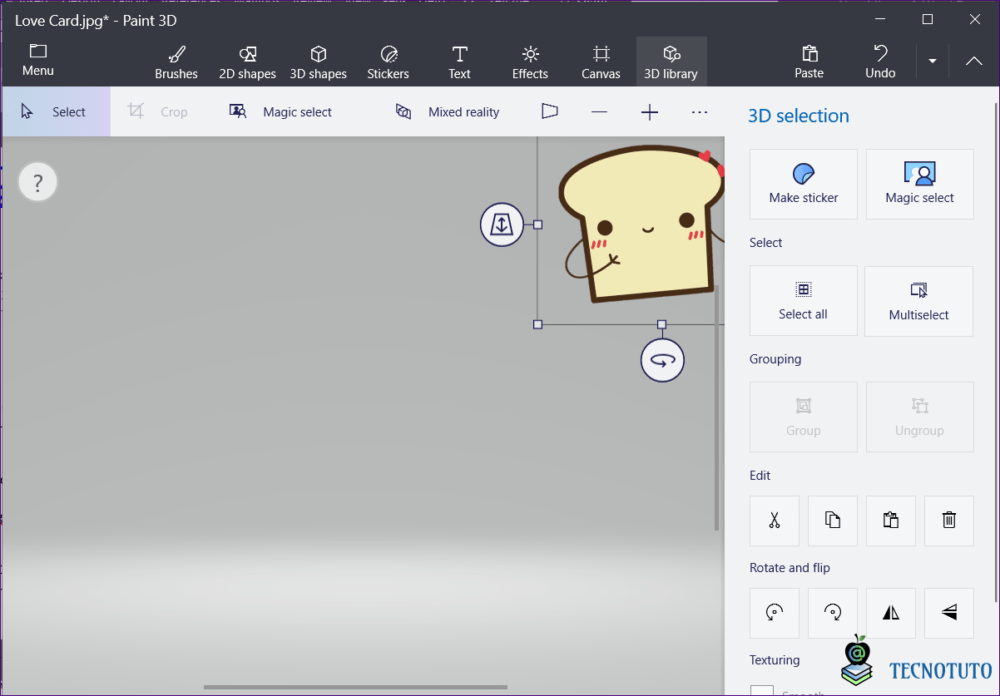The height and width of the screenshot is (696, 1000).
Task: Click the Make sticker button
Action: 804,184
